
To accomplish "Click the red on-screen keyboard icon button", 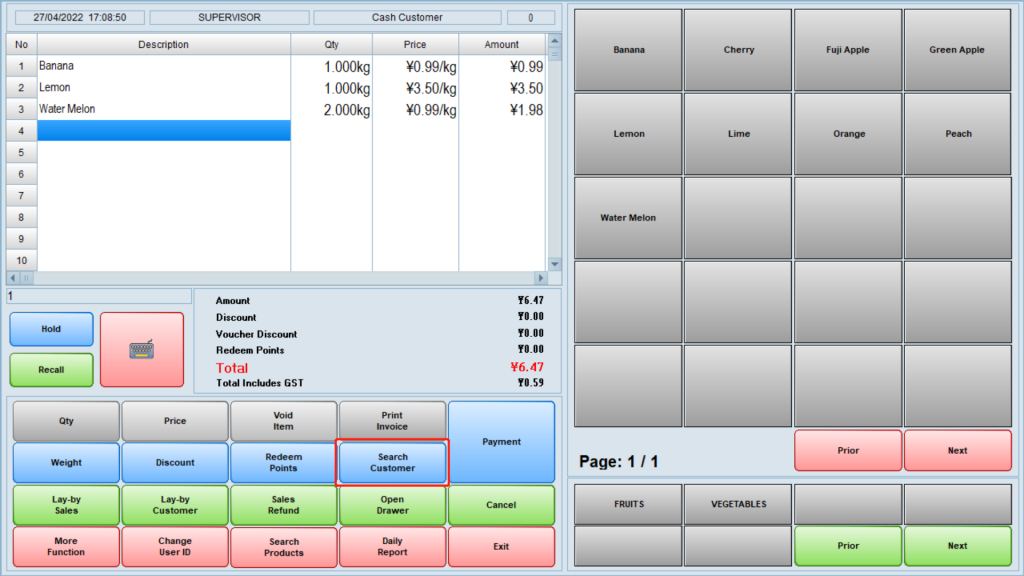I will pos(142,350).
